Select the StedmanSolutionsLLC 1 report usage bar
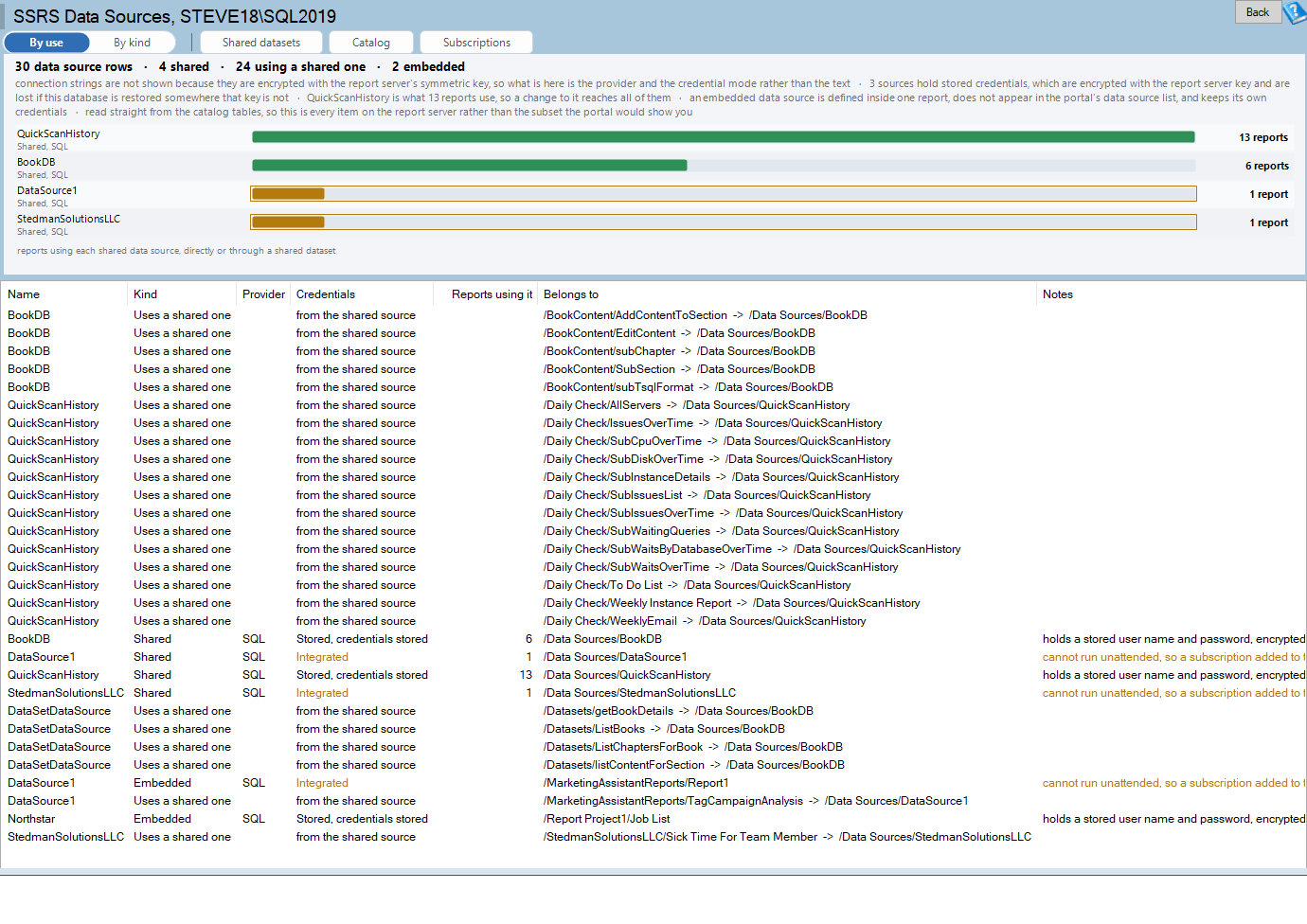1307x924 pixels. click(724, 222)
